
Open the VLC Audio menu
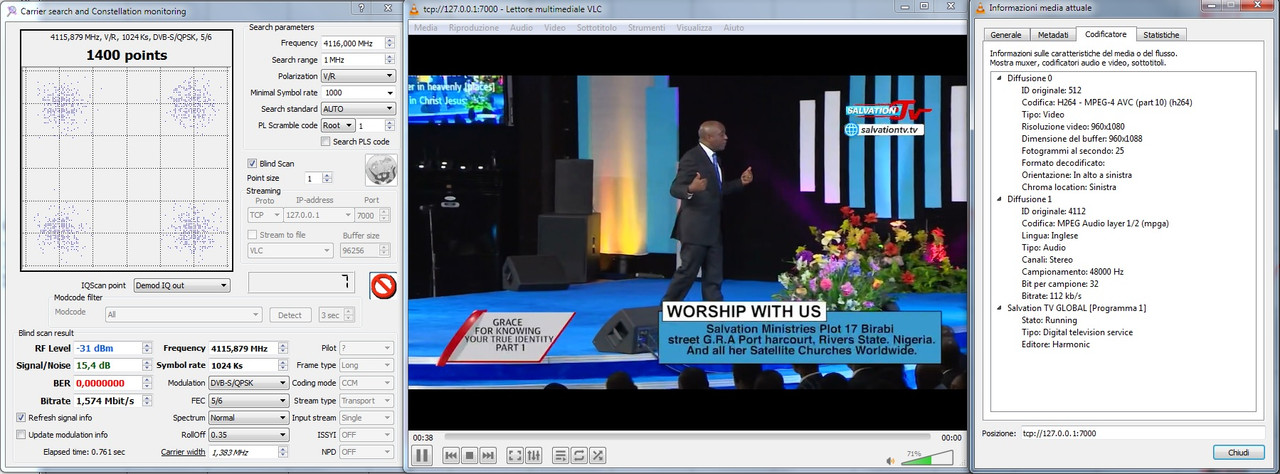click(521, 28)
